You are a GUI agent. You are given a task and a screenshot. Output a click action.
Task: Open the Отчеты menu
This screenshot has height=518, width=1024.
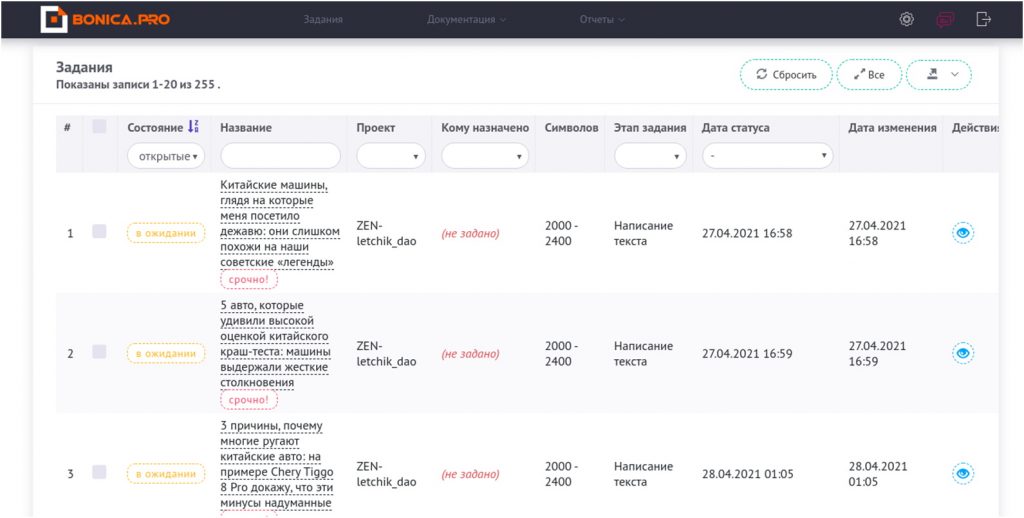(x=602, y=19)
